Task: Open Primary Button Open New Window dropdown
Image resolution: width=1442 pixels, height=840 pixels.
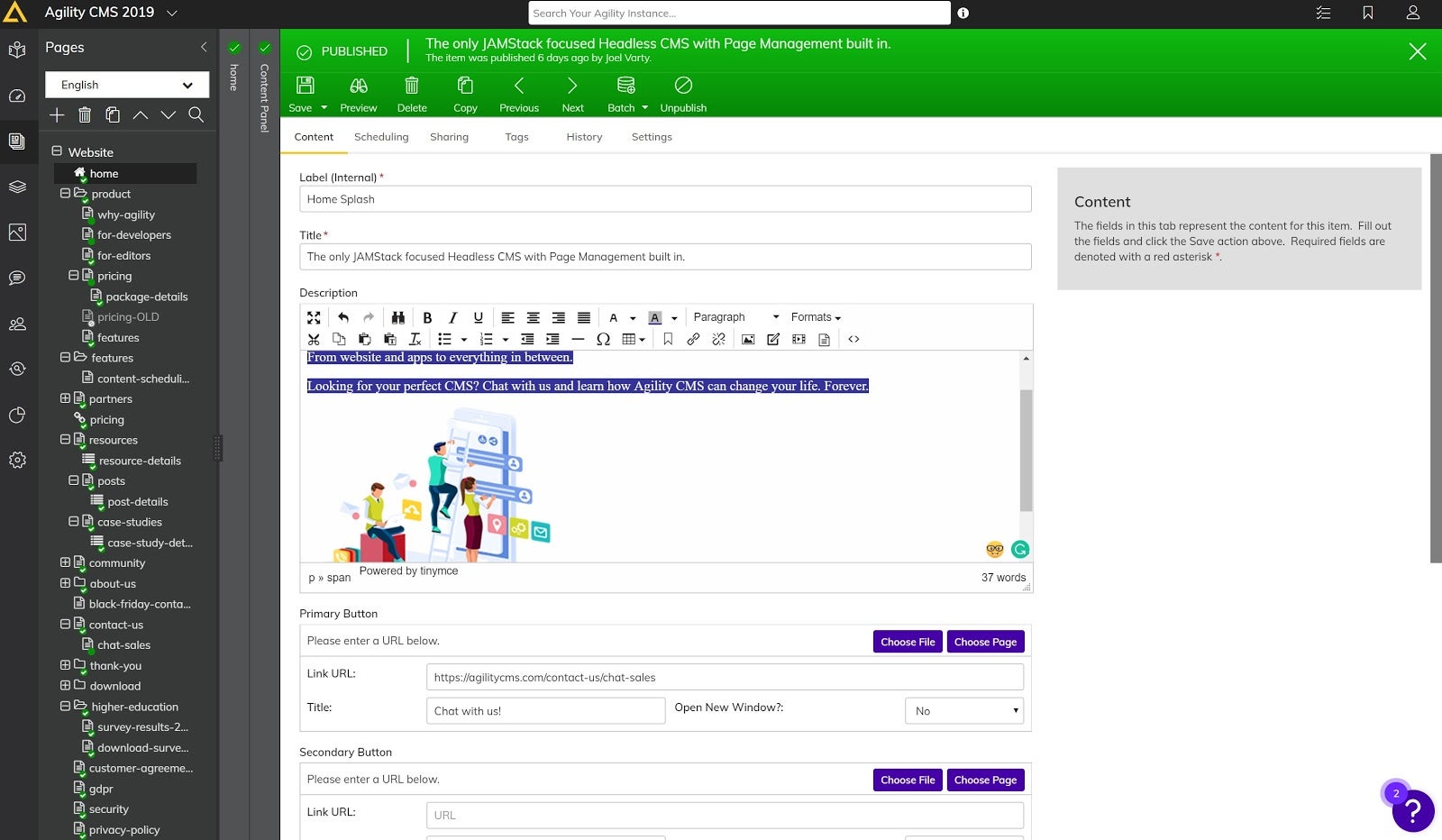Action: click(964, 711)
